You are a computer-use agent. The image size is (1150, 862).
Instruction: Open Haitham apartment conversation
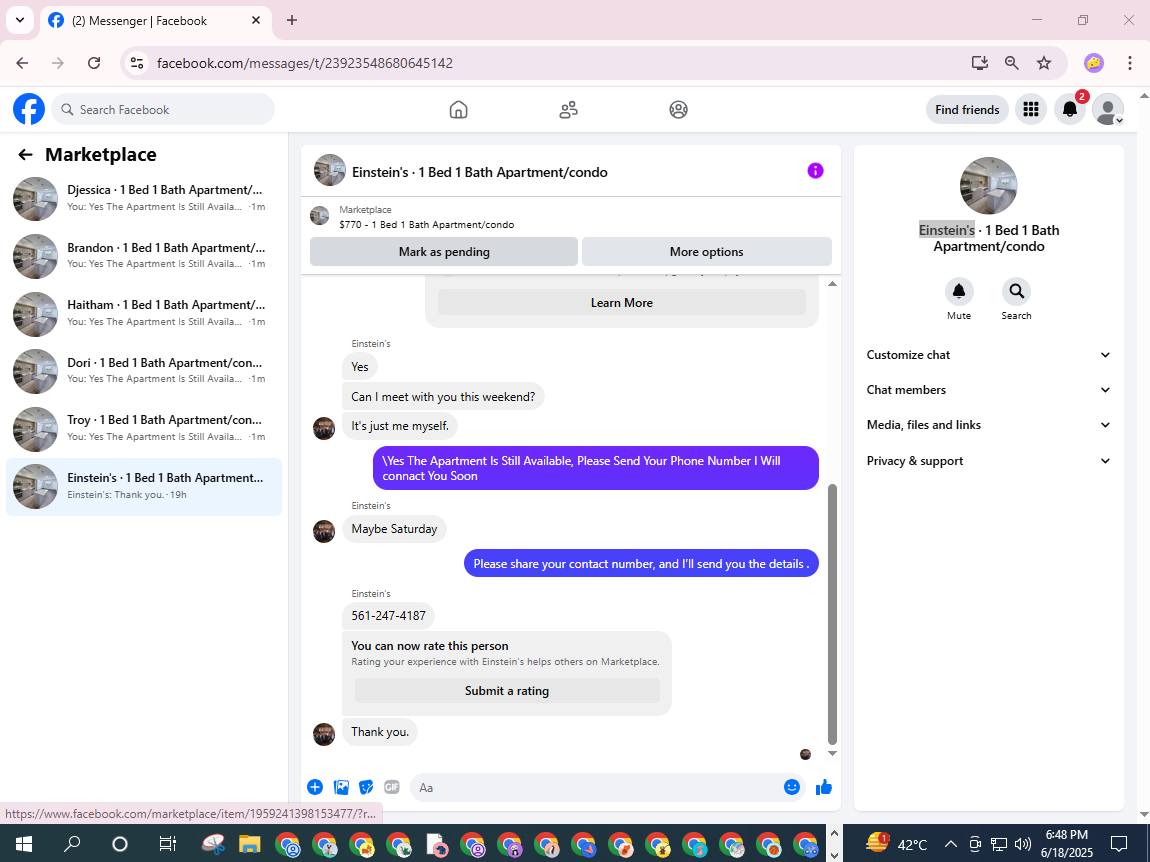144,313
